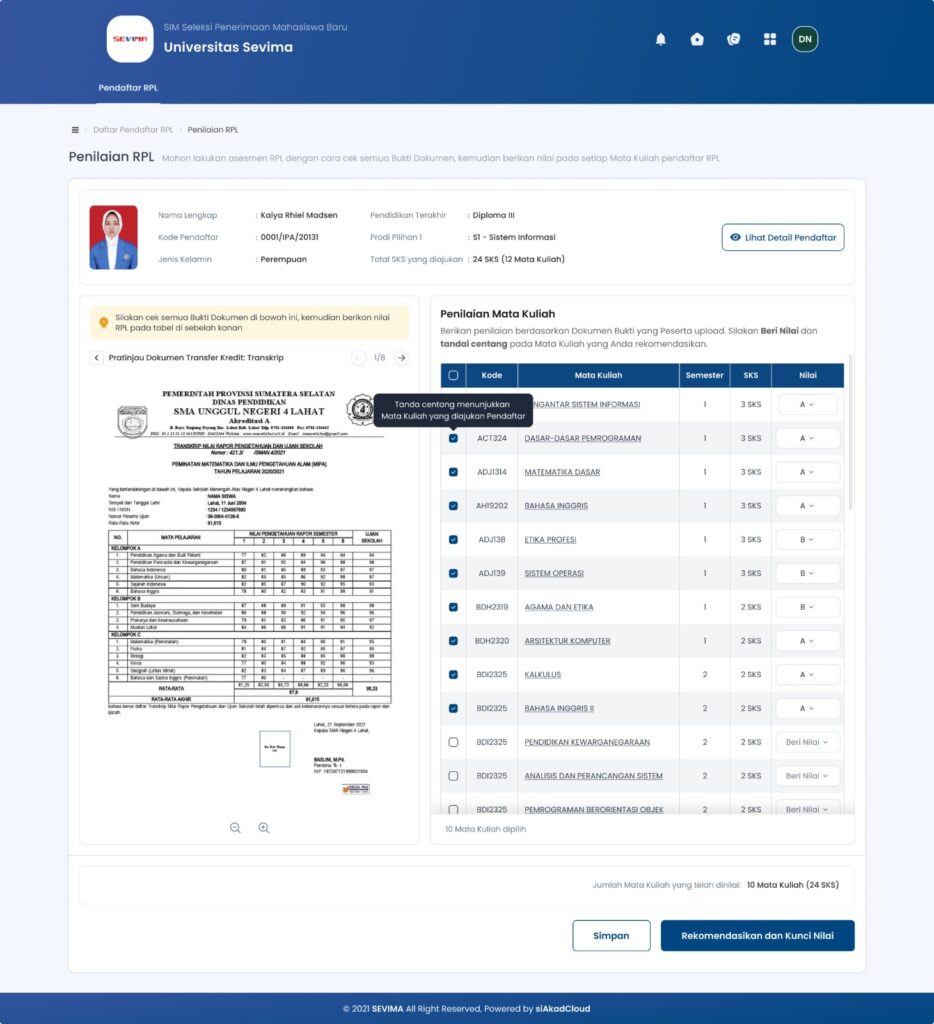
Task: Zoom out on the transcript document
Action: (x=235, y=828)
